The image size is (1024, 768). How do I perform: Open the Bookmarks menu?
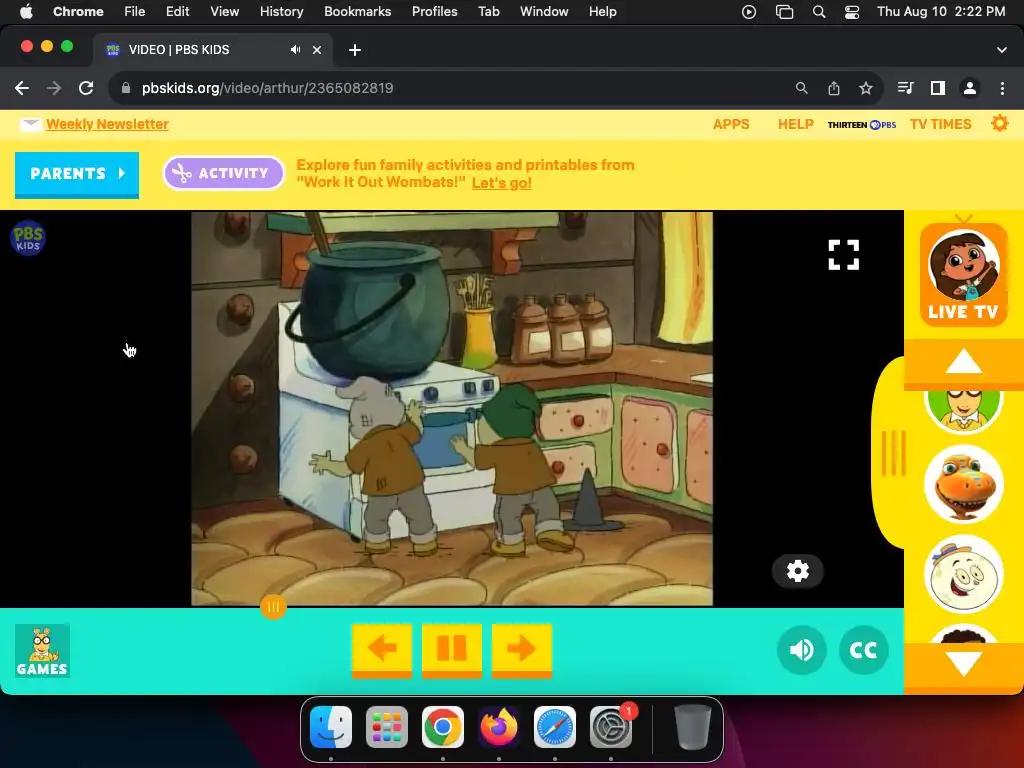357,11
